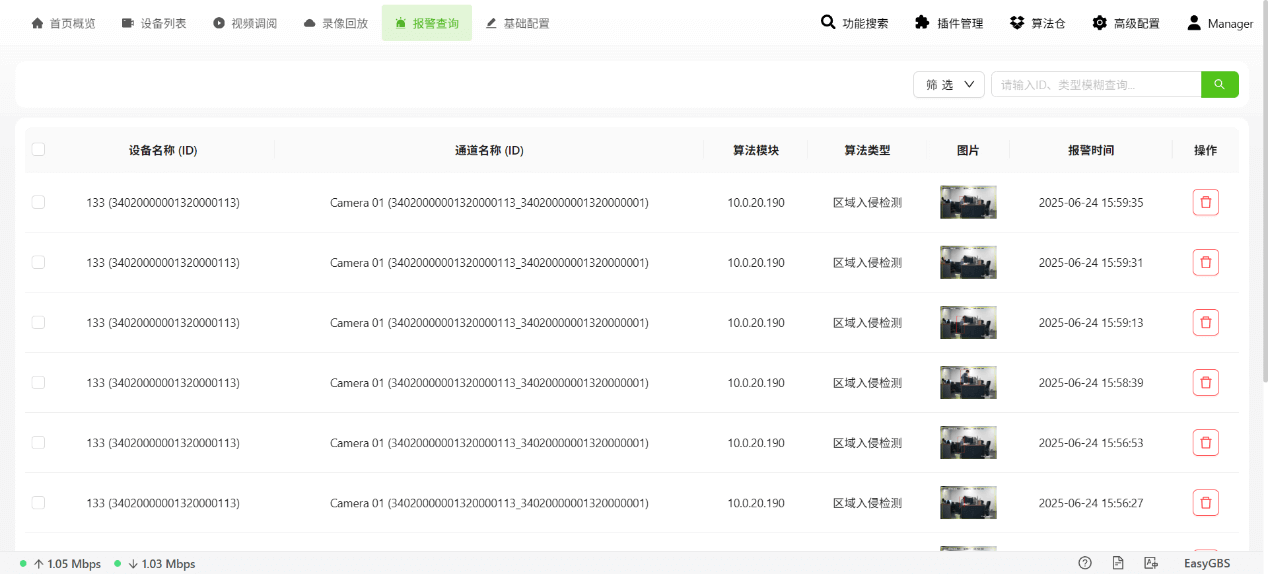
Task: Click the cloud icon beside 录像回放
Action: point(310,23)
